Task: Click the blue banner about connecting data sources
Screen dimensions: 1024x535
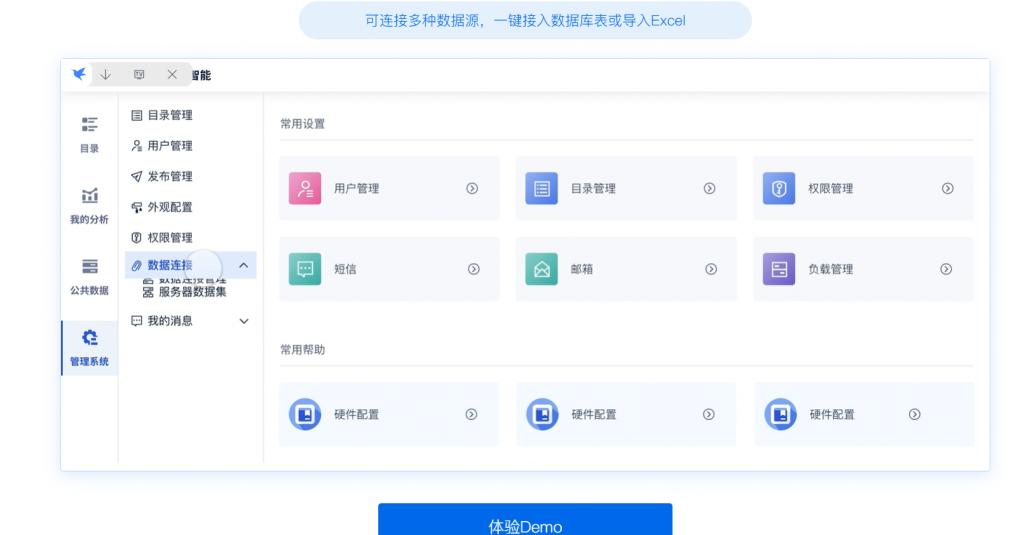Action: point(525,20)
